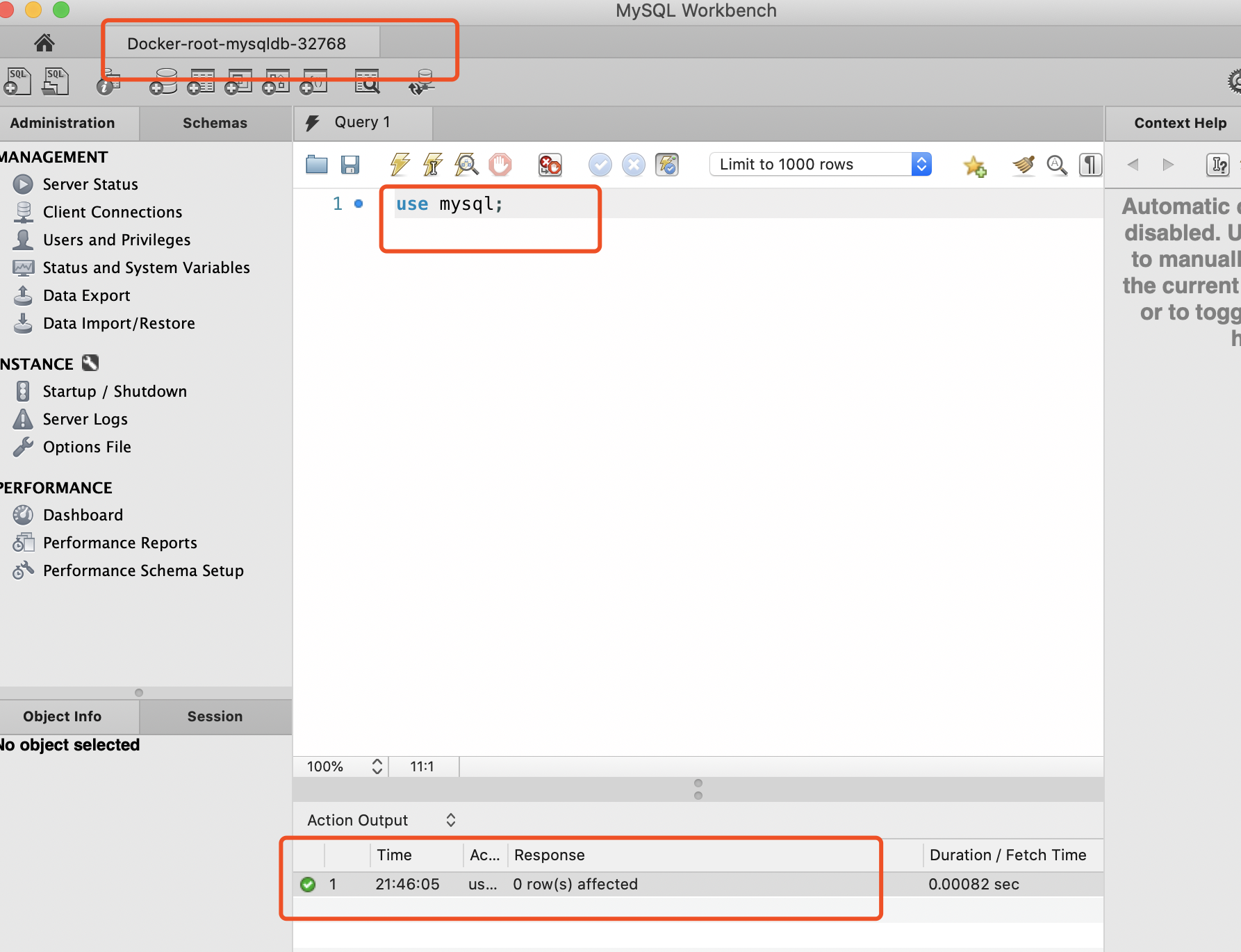Search table data icon in main toolbar
1241x952 pixels.
[367, 81]
